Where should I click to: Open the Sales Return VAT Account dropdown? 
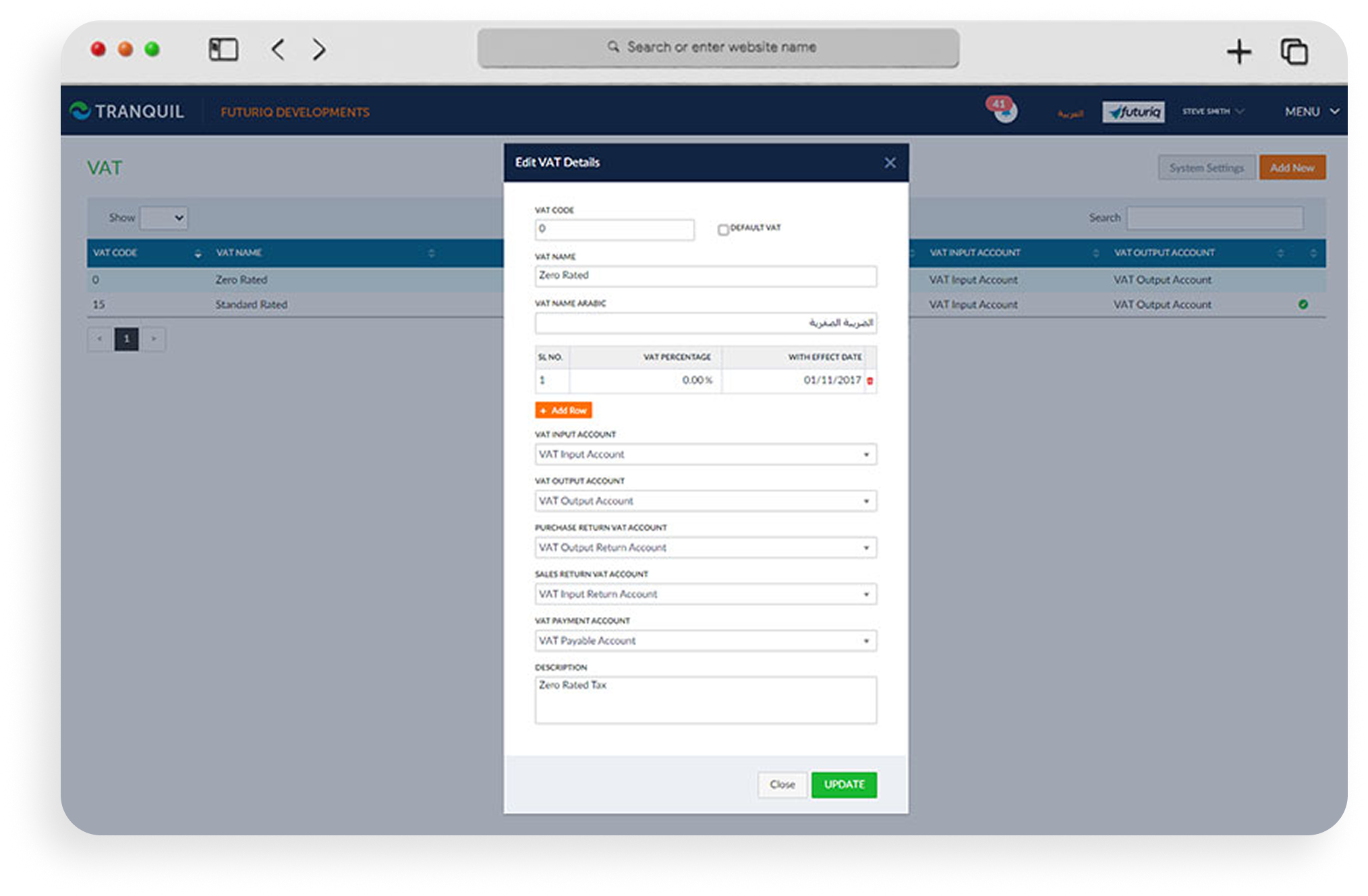tap(706, 594)
